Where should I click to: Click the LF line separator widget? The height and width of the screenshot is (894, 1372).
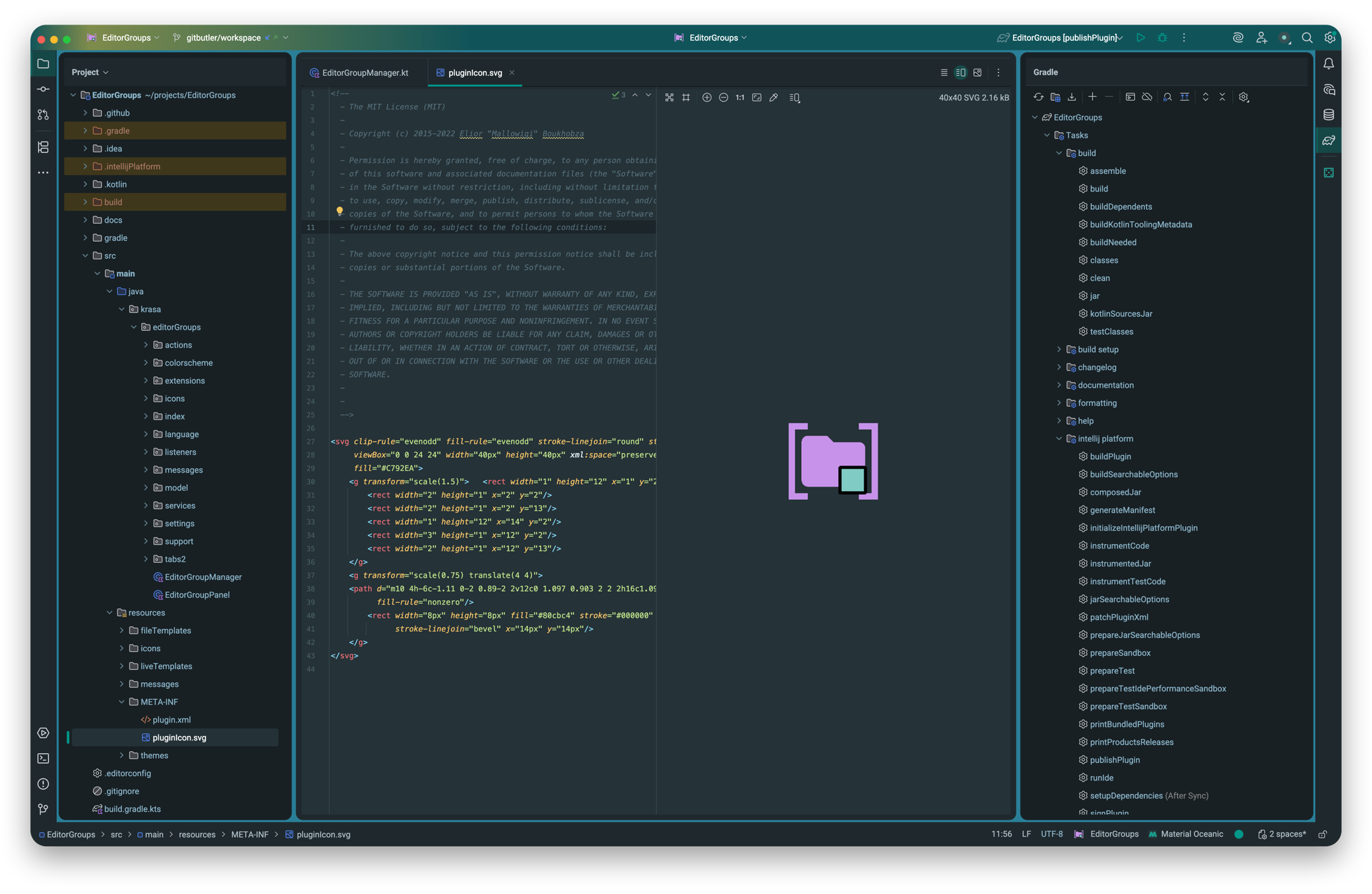click(1026, 835)
